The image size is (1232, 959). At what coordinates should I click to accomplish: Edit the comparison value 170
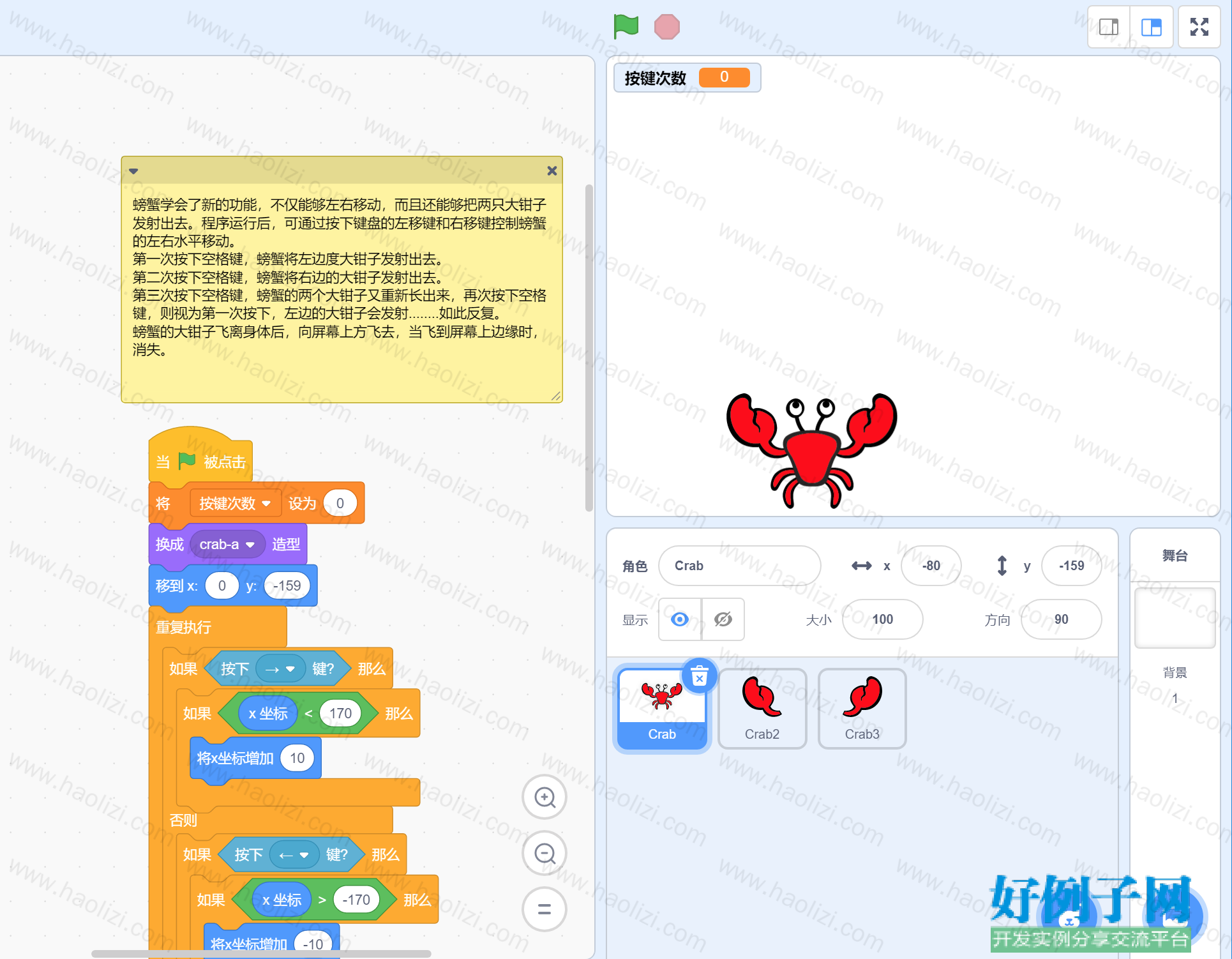tap(340, 714)
